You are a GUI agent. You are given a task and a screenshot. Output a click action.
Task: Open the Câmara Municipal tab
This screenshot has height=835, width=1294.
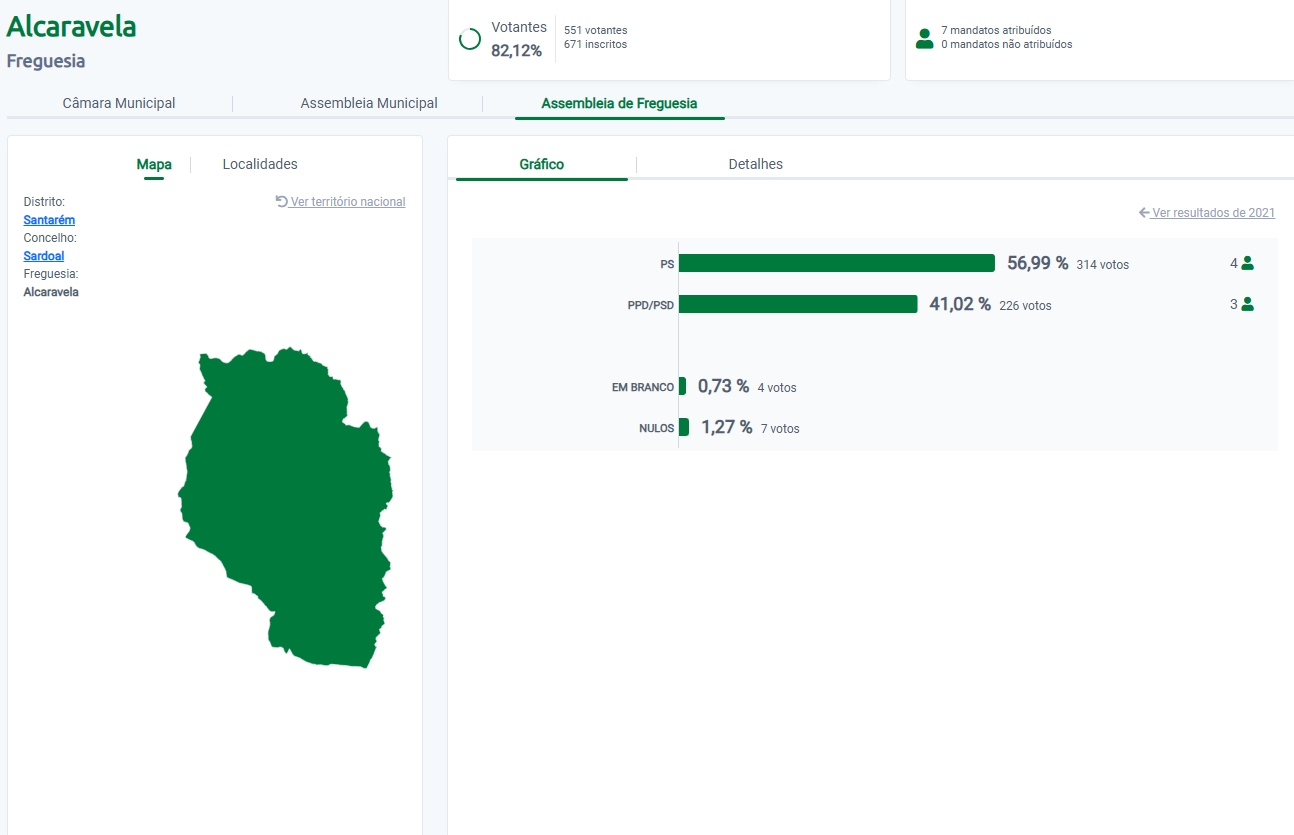(x=119, y=103)
